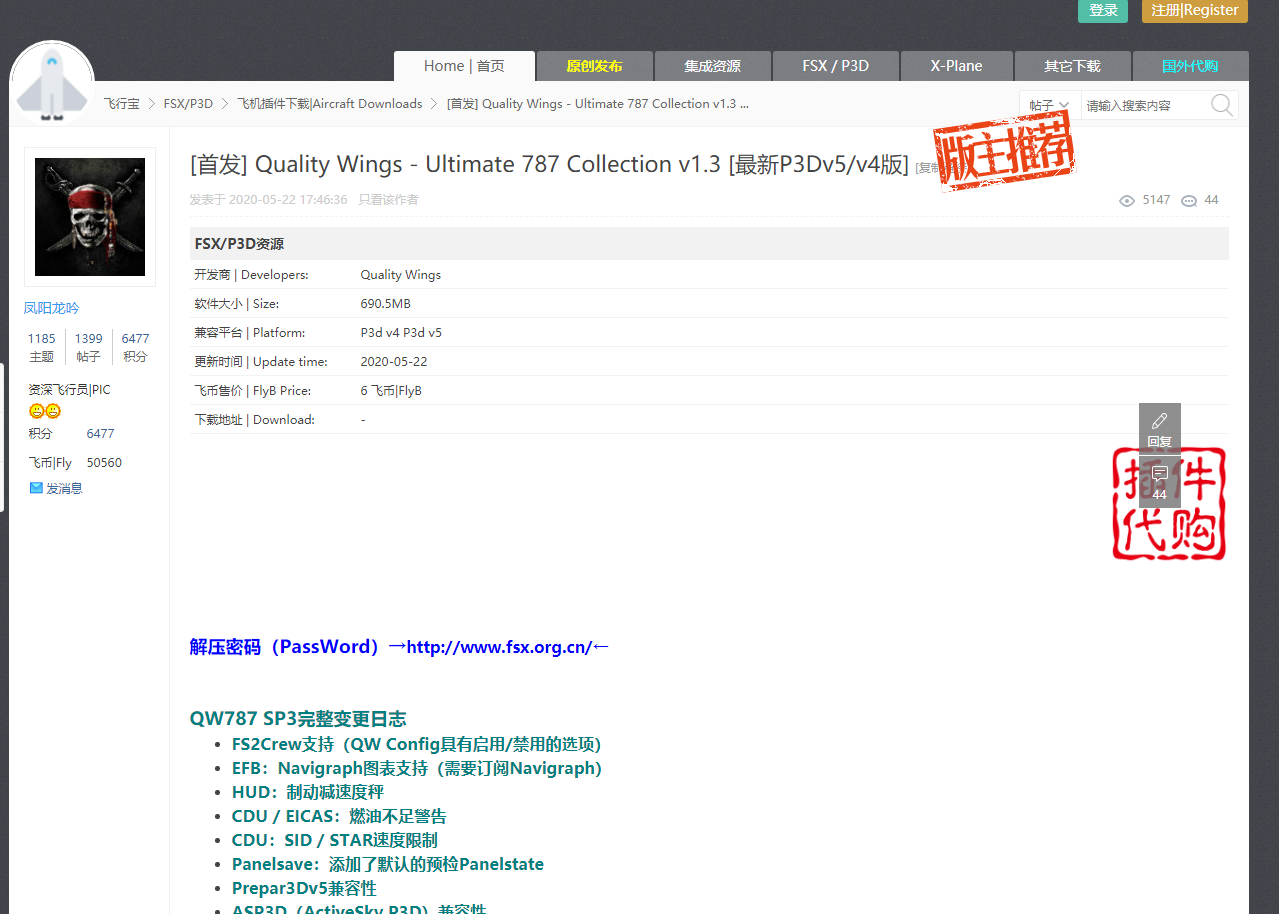1279x914 pixels.
Task: Click the reply count bubble icon near 44
Action: click(x=1189, y=200)
